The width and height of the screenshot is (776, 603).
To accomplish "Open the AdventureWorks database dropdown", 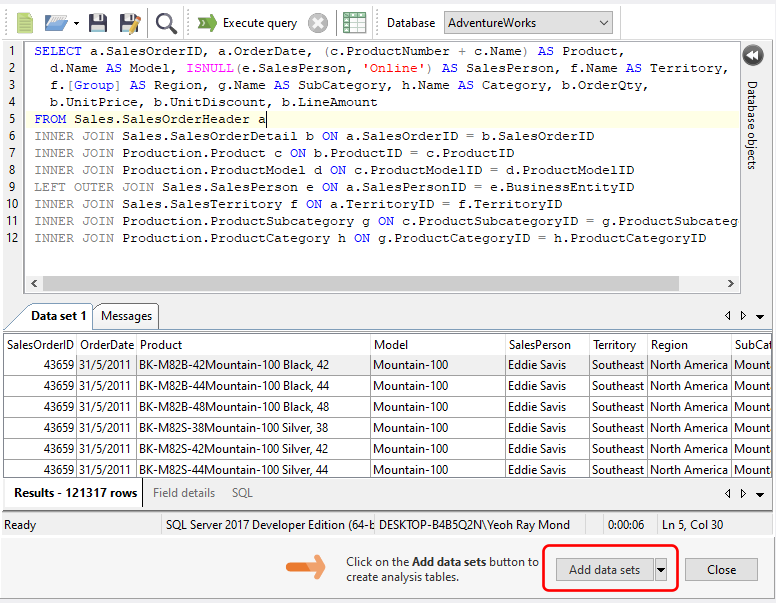I will click(527, 22).
